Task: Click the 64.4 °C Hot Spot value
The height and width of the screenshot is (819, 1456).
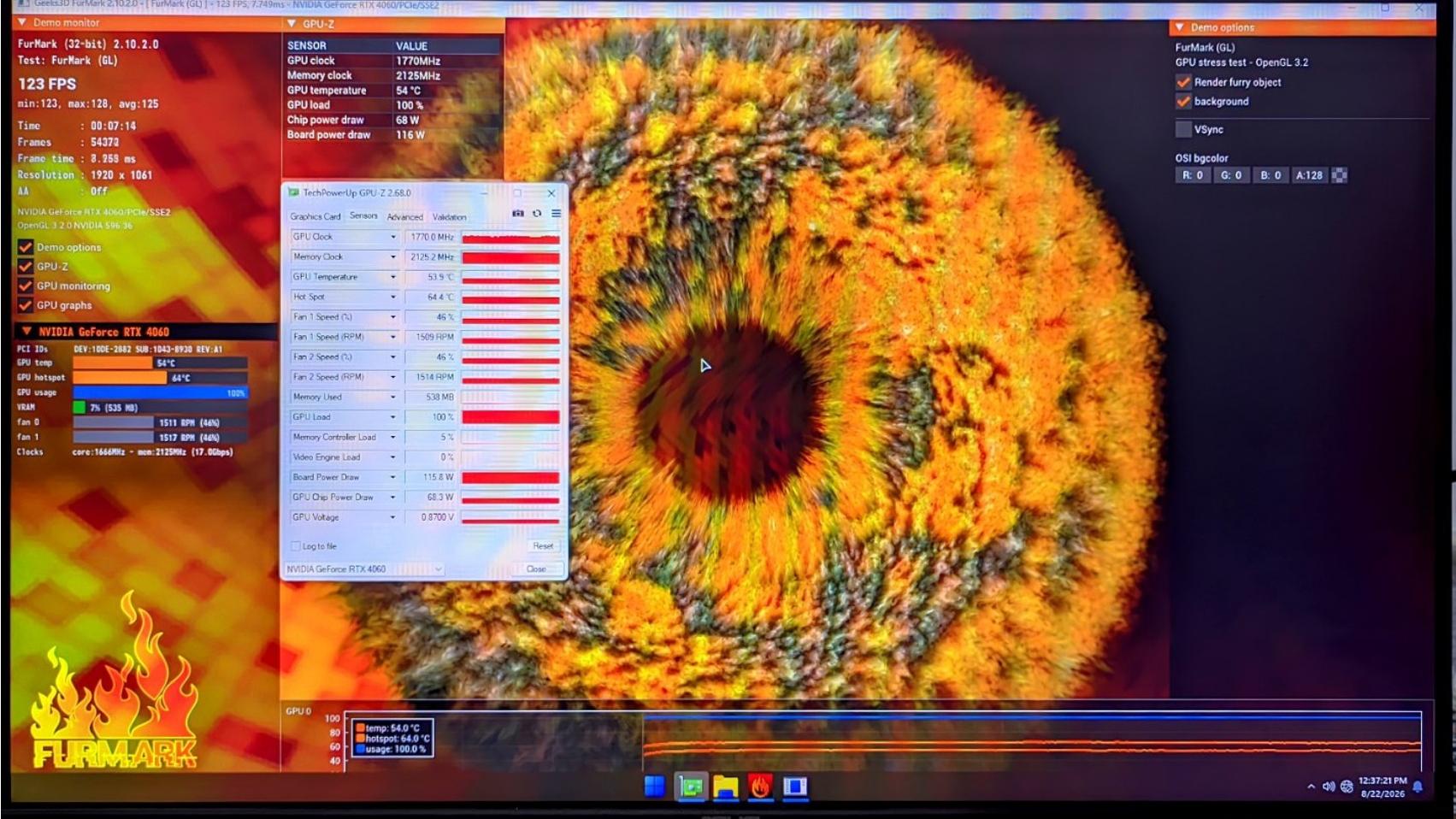Action: (432, 297)
